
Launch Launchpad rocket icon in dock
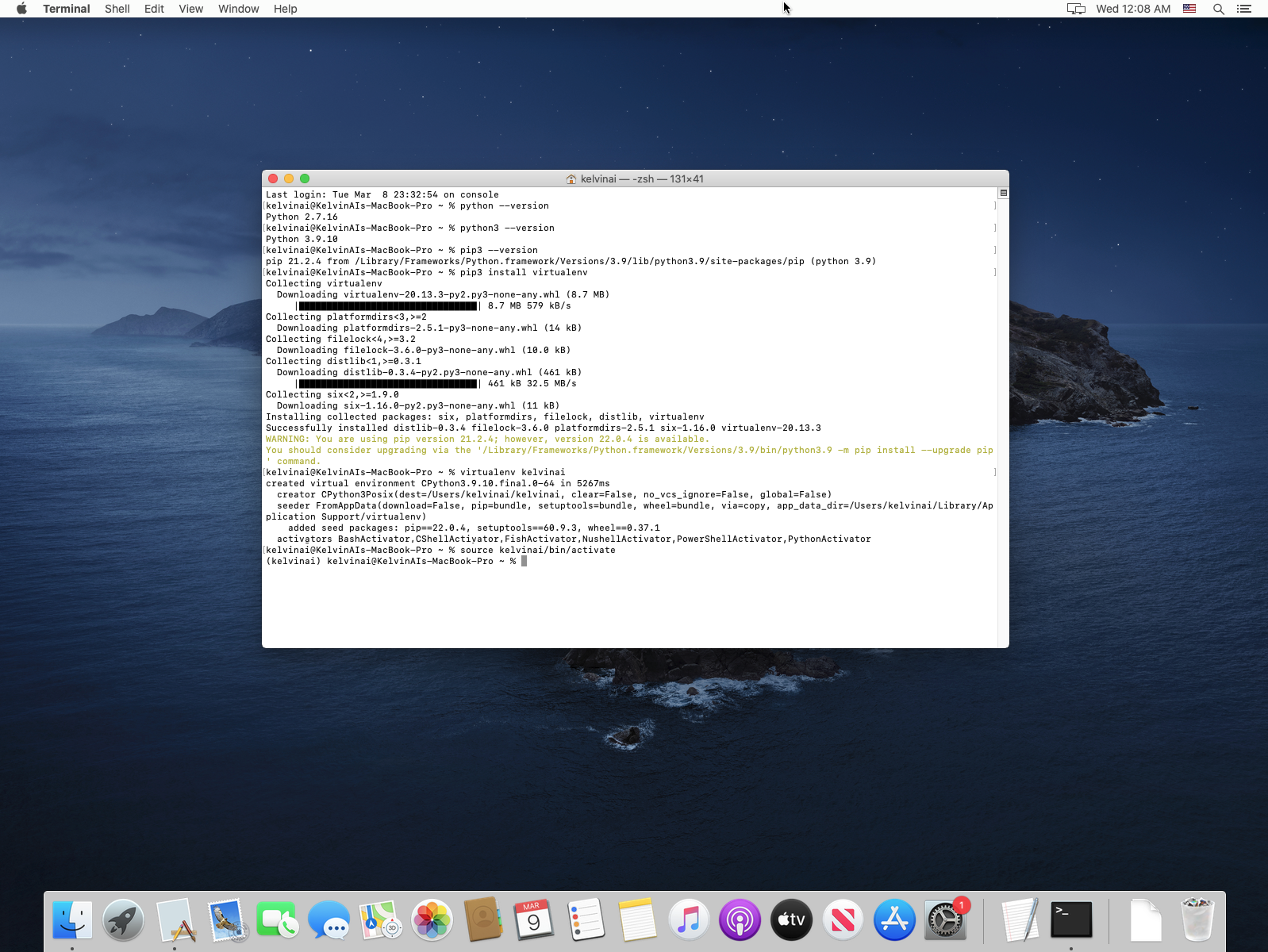click(124, 920)
